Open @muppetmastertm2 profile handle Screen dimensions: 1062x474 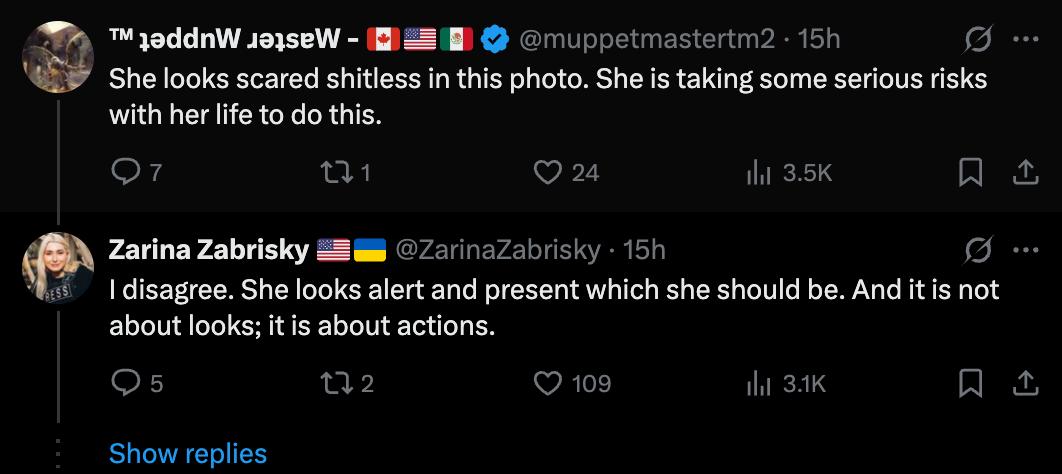pos(647,40)
